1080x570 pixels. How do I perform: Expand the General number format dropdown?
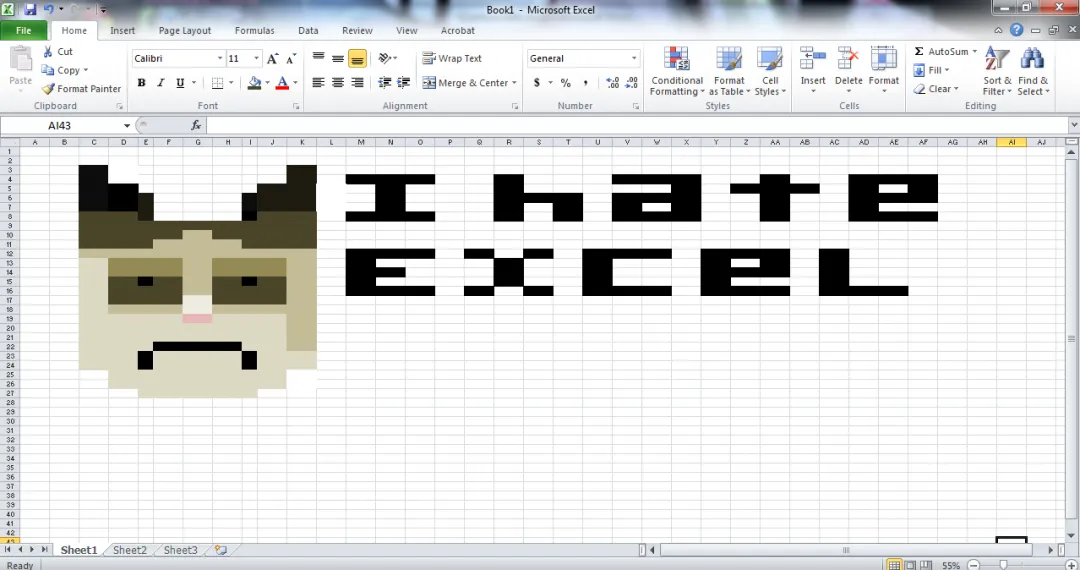634,59
